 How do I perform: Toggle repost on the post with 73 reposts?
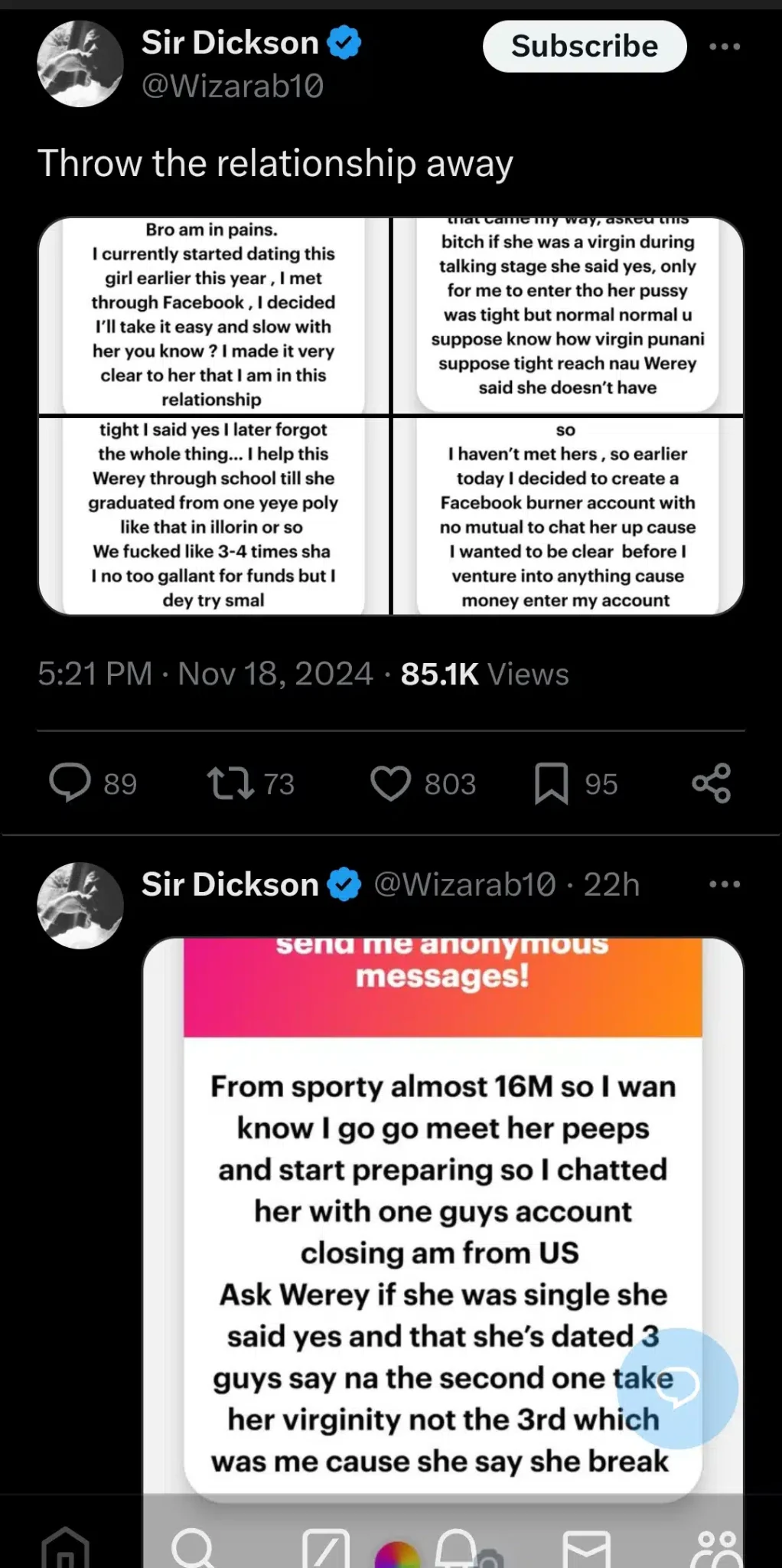[230, 783]
